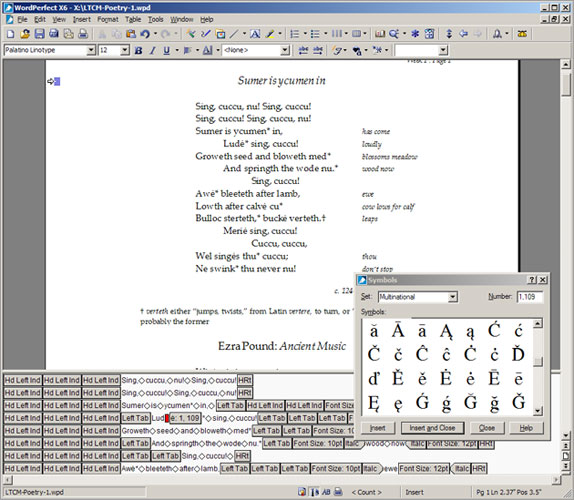Open the Table menu
Screen dimensions: 574x500
coord(133,19)
